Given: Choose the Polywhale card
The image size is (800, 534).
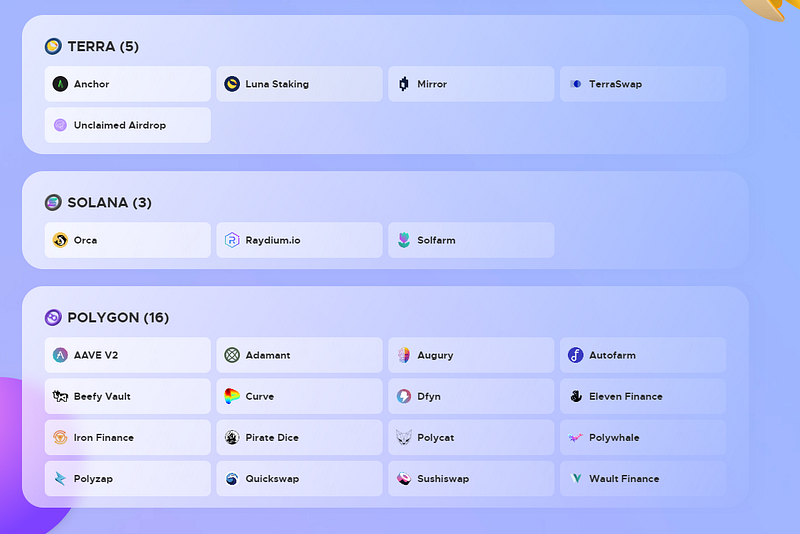Looking at the screenshot, I should pyautogui.click(x=643, y=437).
